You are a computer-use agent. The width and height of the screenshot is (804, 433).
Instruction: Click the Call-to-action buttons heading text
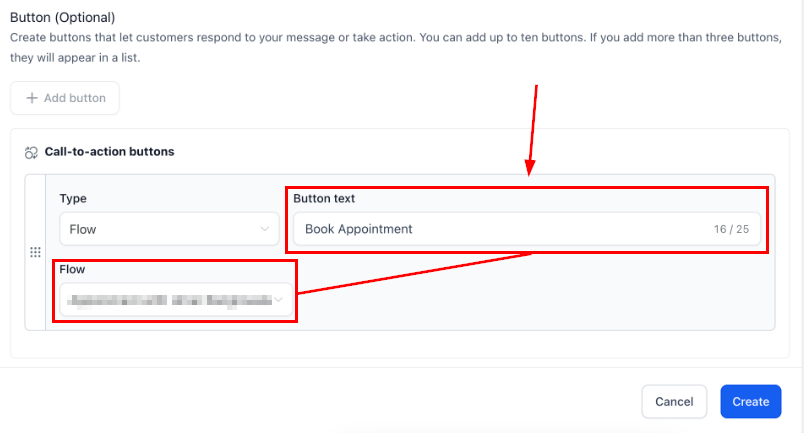[x=109, y=152]
